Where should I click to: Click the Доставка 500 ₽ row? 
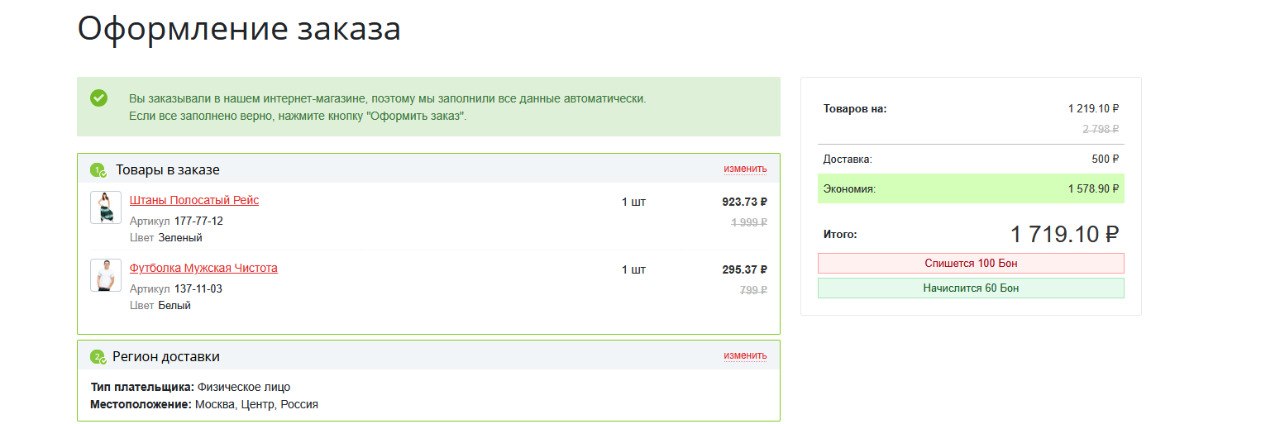click(x=971, y=159)
